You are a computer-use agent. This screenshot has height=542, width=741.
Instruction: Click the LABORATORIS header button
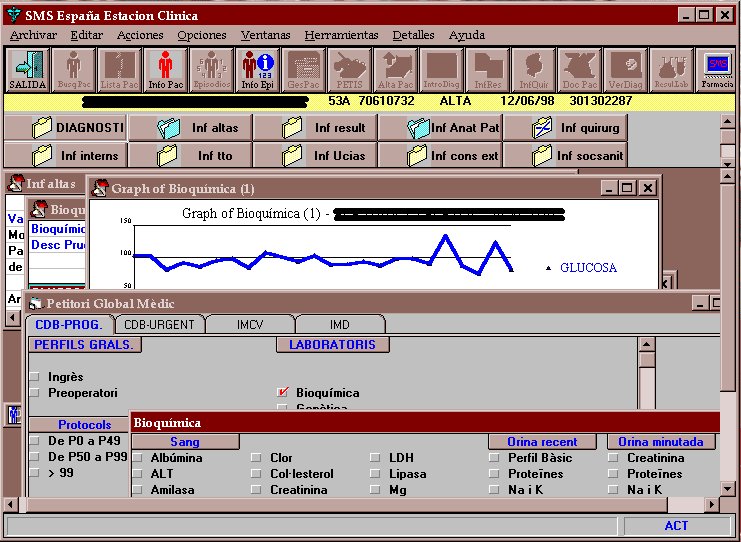(332, 344)
